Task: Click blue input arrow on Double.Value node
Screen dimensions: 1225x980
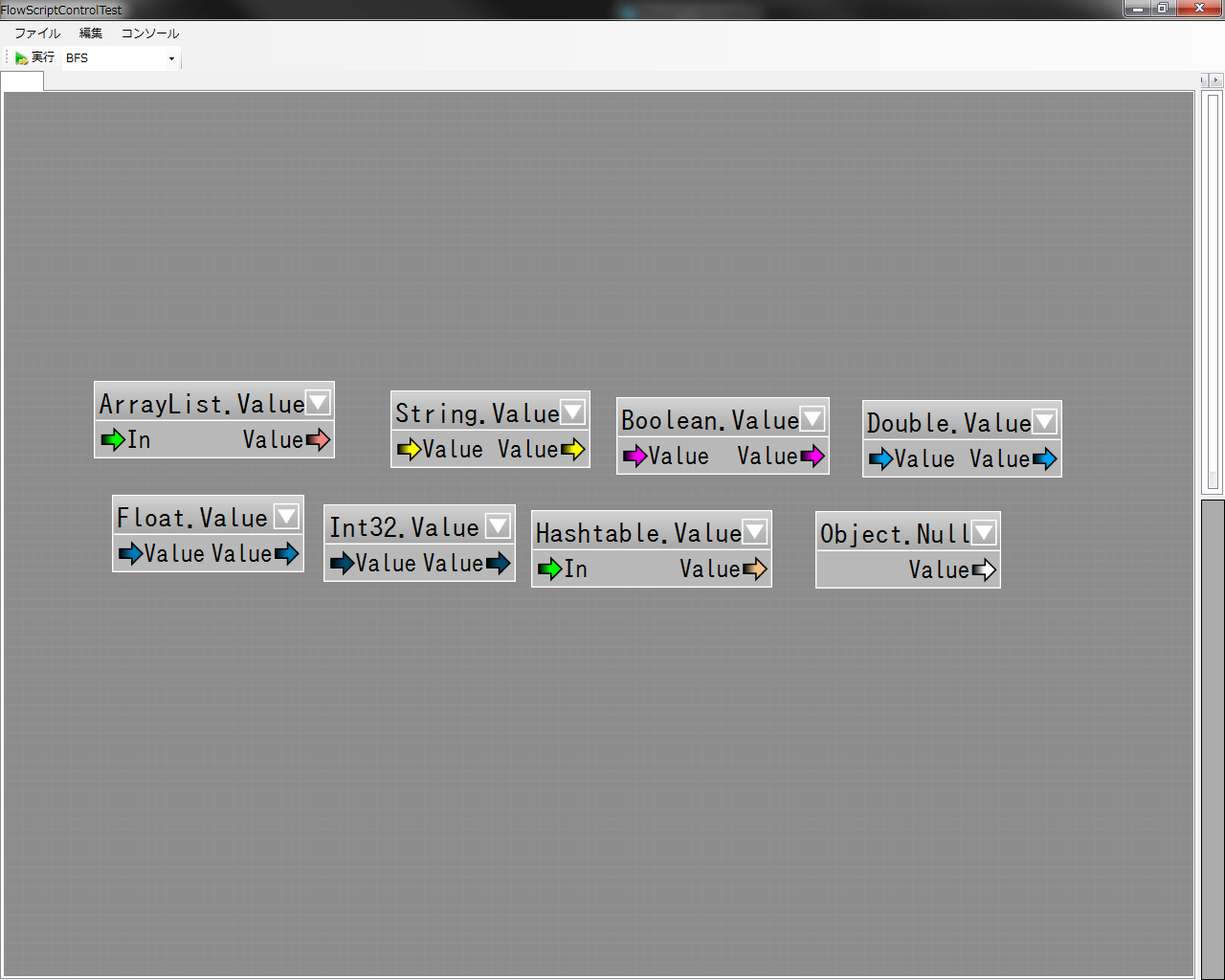Action: pos(880,458)
